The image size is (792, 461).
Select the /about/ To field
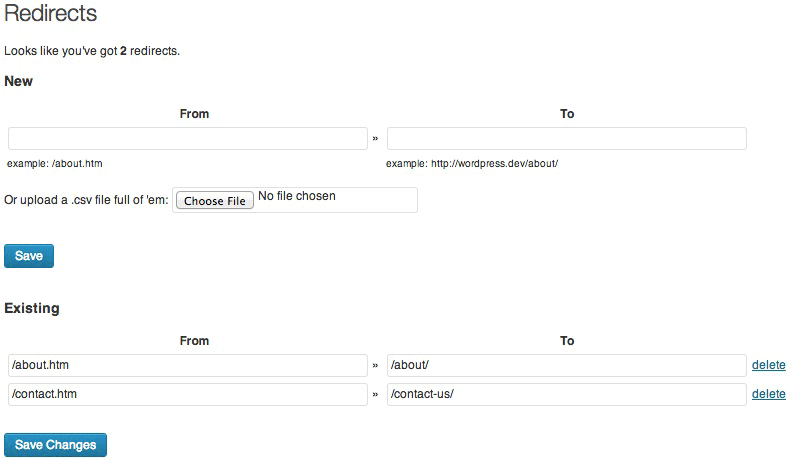click(566, 365)
